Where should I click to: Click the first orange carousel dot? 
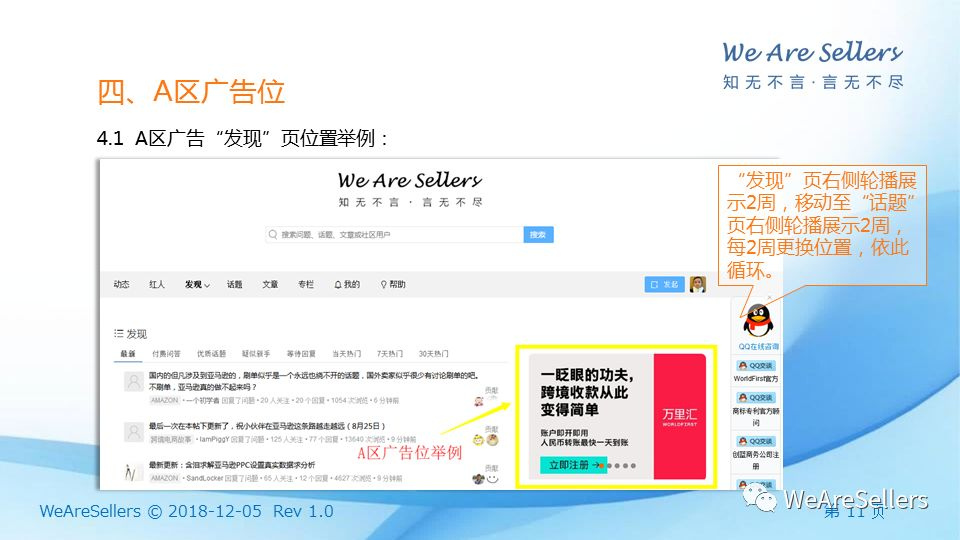click(x=602, y=466)
